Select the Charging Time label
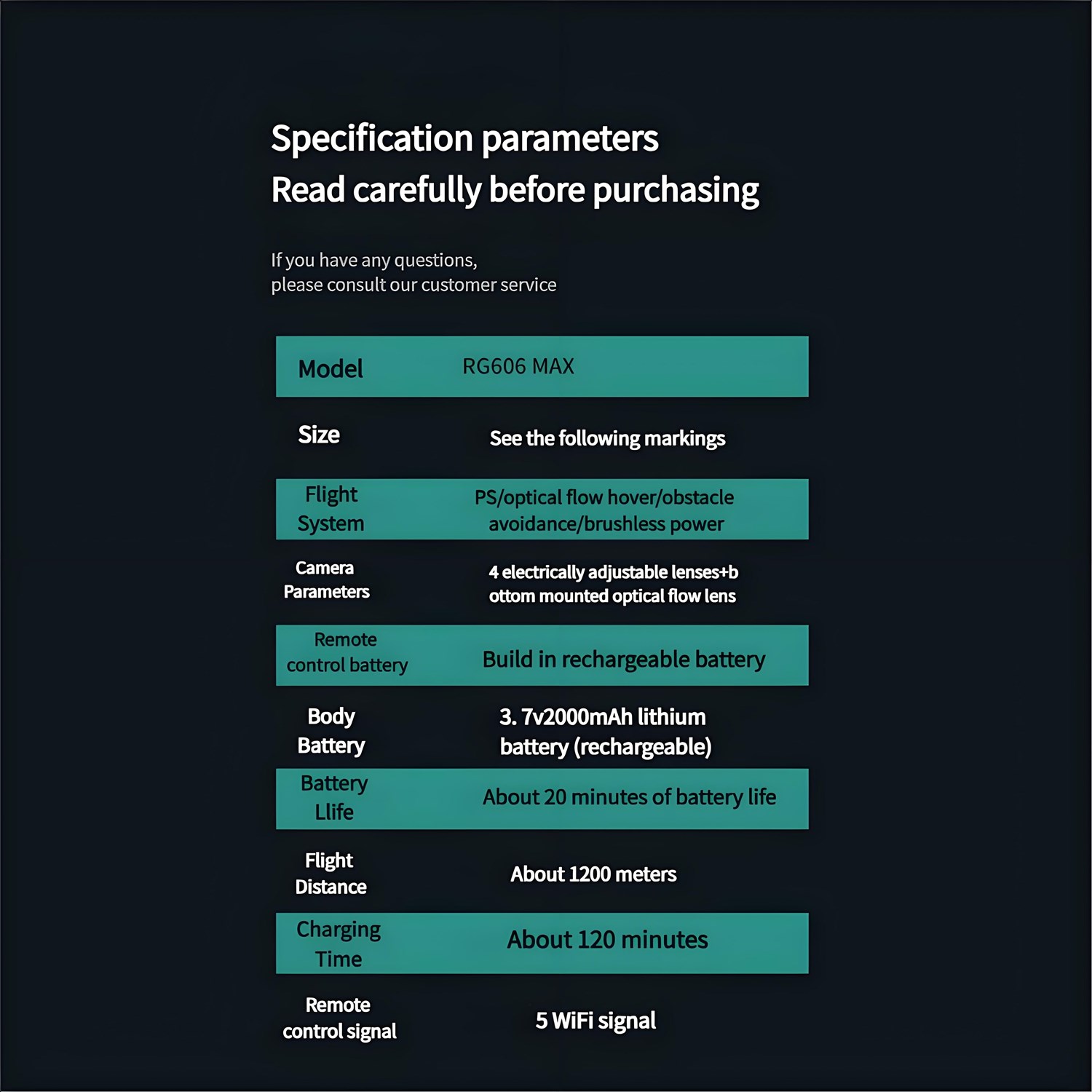1092x1092 pixels. [339, 944]
